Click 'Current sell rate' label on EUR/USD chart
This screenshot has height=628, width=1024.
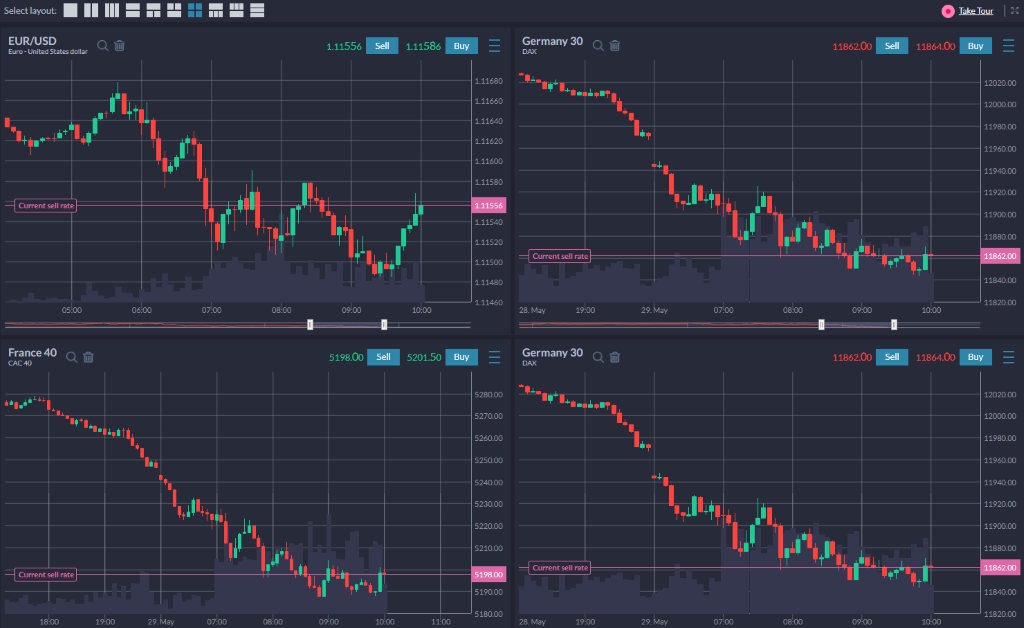click(46, 206)
